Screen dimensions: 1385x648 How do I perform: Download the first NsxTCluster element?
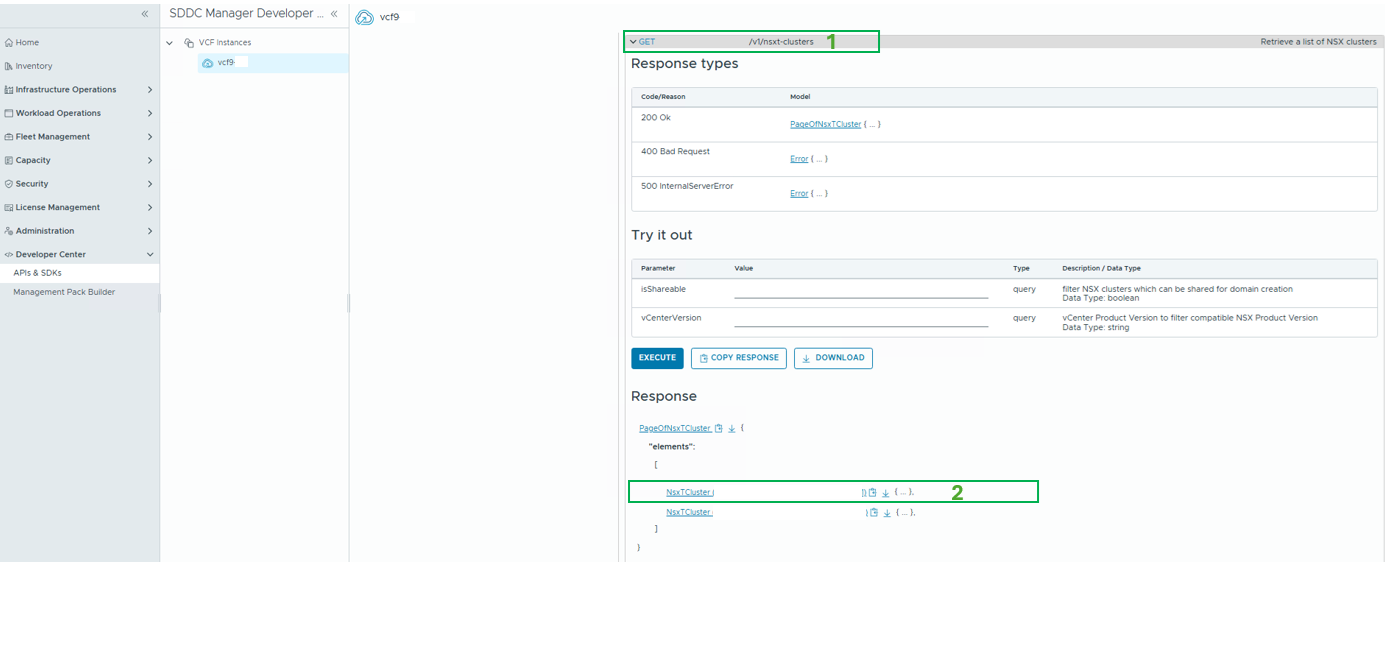tap(886, 493)
